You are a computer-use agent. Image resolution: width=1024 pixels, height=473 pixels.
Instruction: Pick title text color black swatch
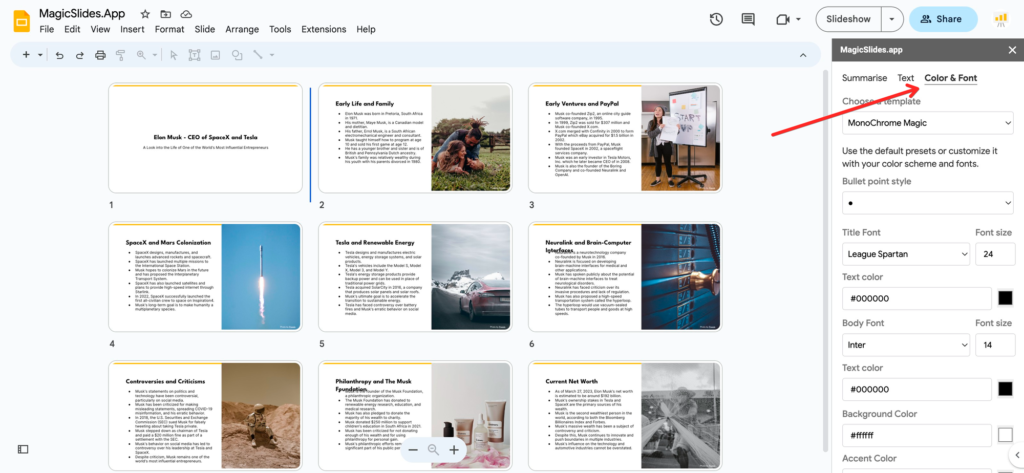(x=1006, y=299)
